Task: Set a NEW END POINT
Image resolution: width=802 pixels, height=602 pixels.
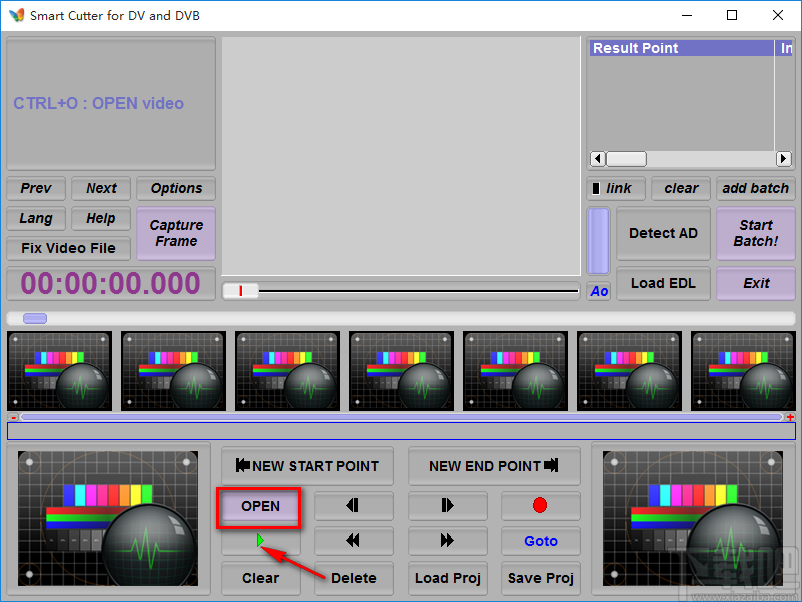Action: tap(494, 466)
